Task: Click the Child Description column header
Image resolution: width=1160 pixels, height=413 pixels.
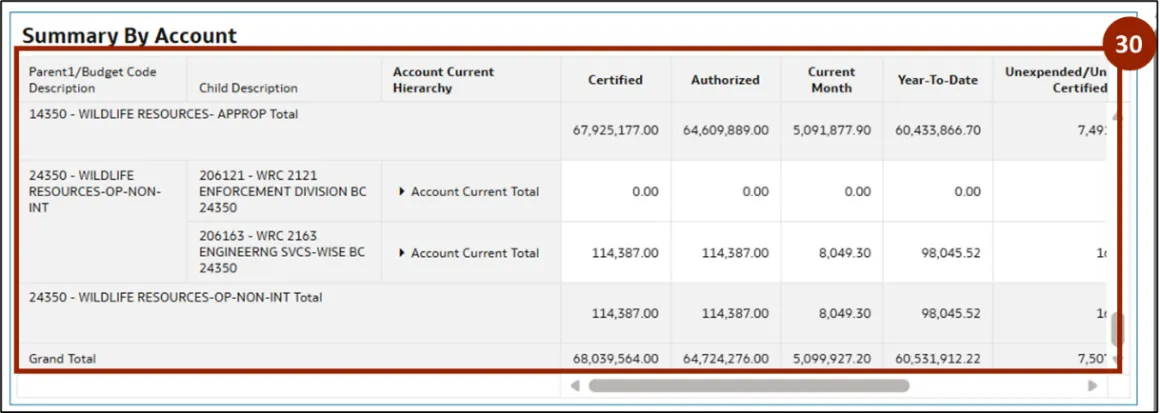Action: (x=248, y=88)
